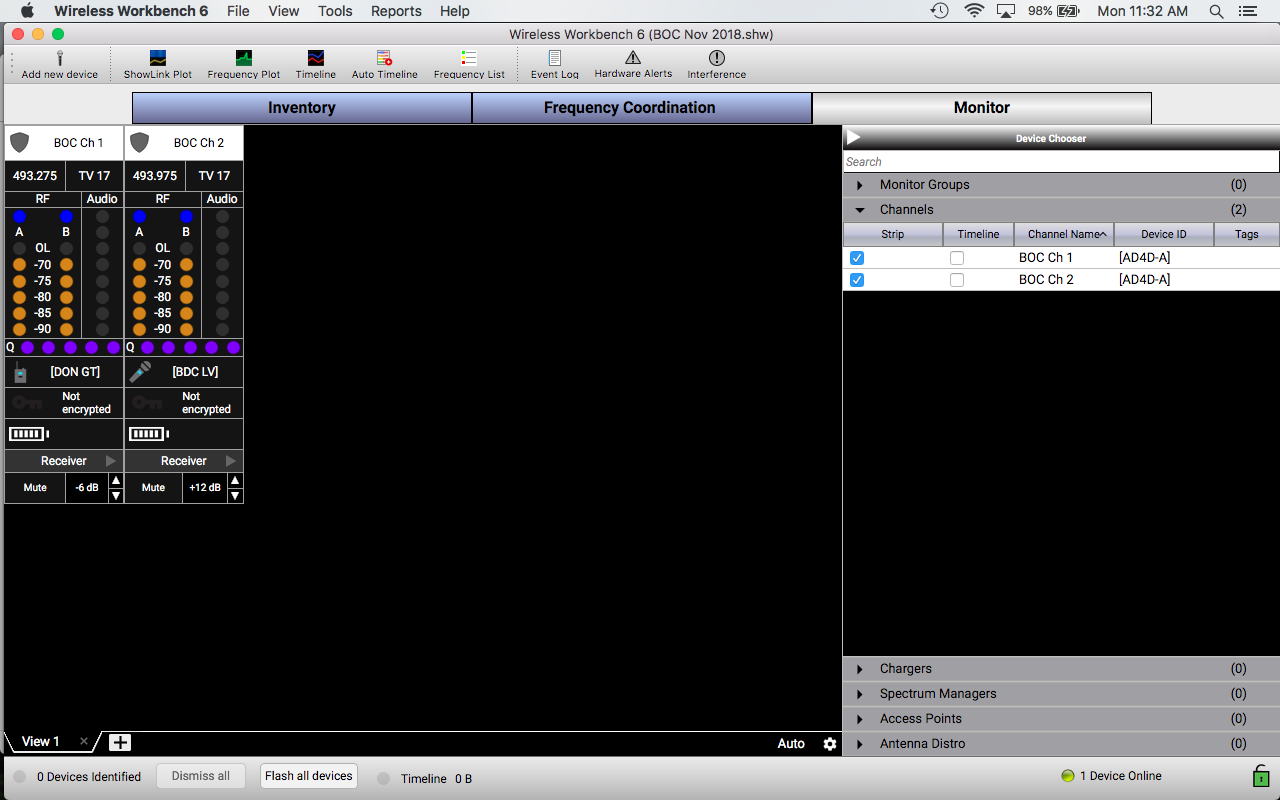Show the Frequency List
Viewport: 1280px width, 800px height.
click(x=469, y=65)
